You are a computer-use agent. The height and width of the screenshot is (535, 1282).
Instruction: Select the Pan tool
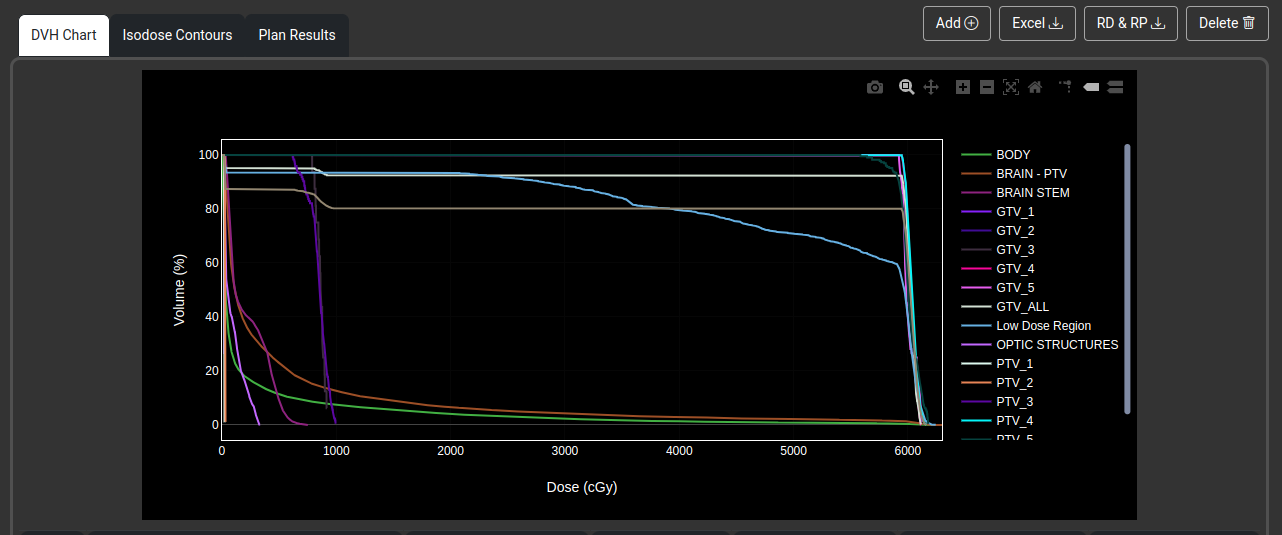pyautogui.click(x=930, y=88)
